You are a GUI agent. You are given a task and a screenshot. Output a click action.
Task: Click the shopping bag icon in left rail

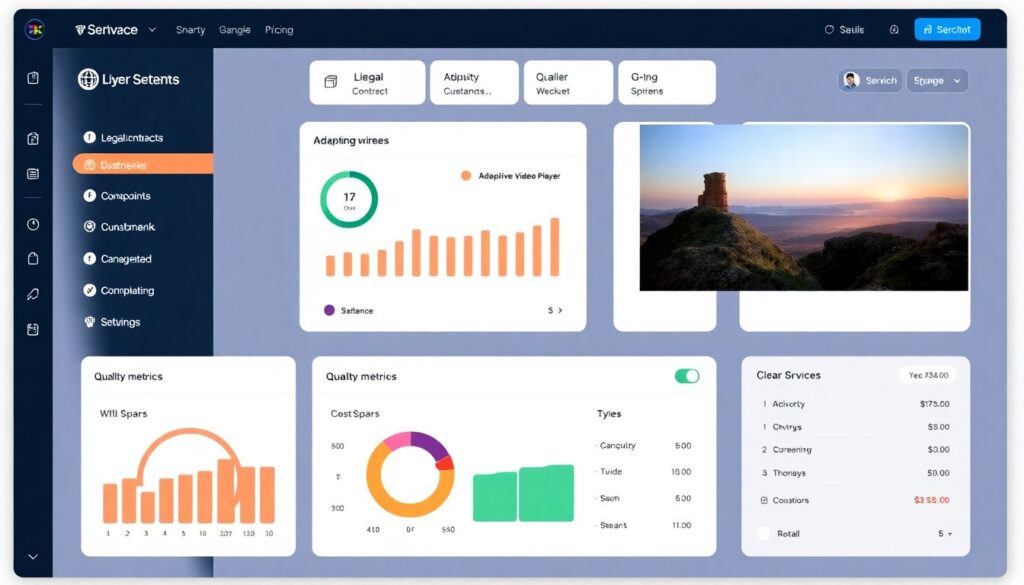(33, 259)
